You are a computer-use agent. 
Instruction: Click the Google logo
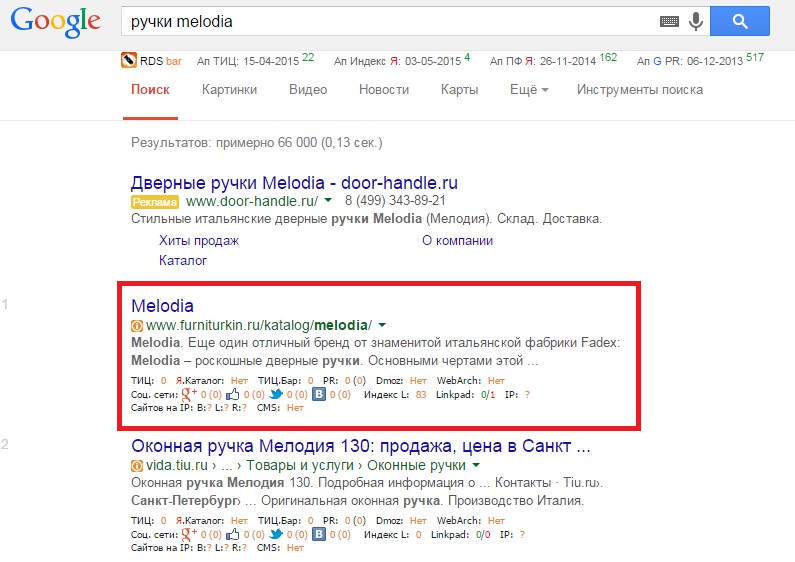pyautogui.click(x=55, y=21)
